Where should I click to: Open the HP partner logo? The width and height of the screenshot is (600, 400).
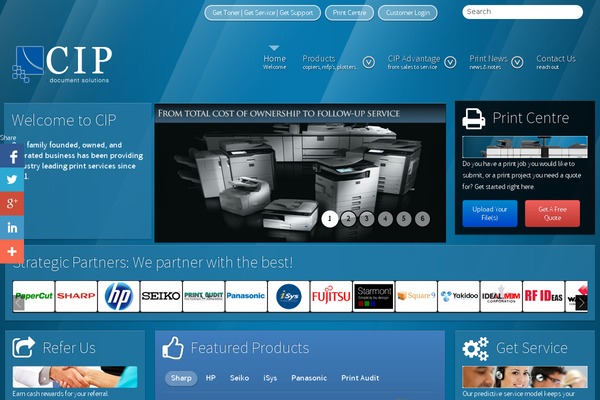click(119, 296)
